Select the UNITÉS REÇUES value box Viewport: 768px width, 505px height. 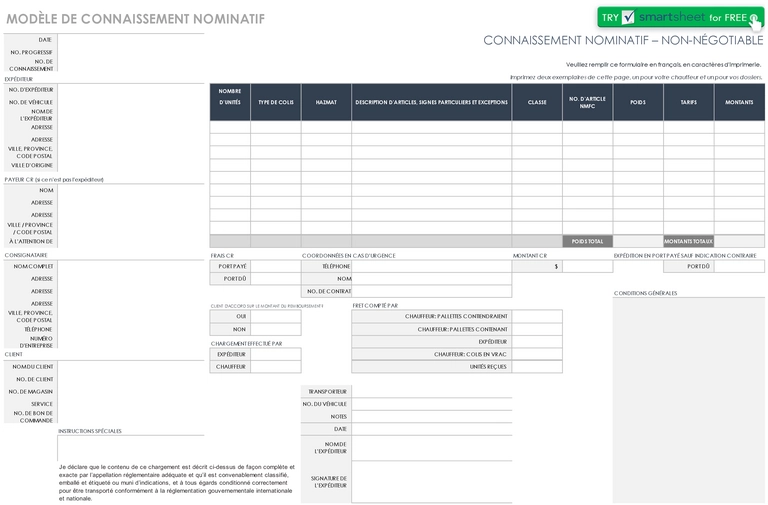click(537, 367)
